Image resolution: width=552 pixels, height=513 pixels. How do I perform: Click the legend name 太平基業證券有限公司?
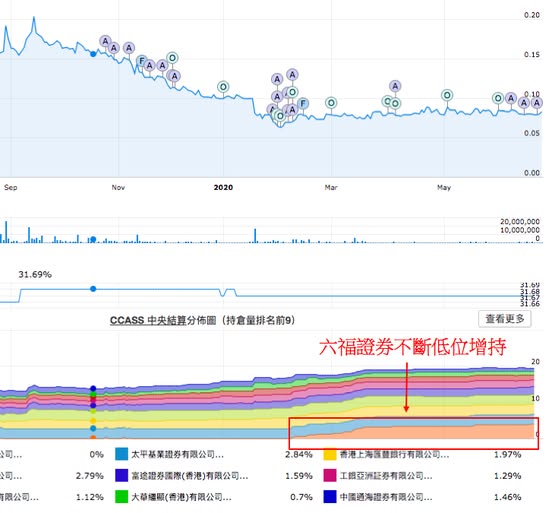[x=177, y=454]
